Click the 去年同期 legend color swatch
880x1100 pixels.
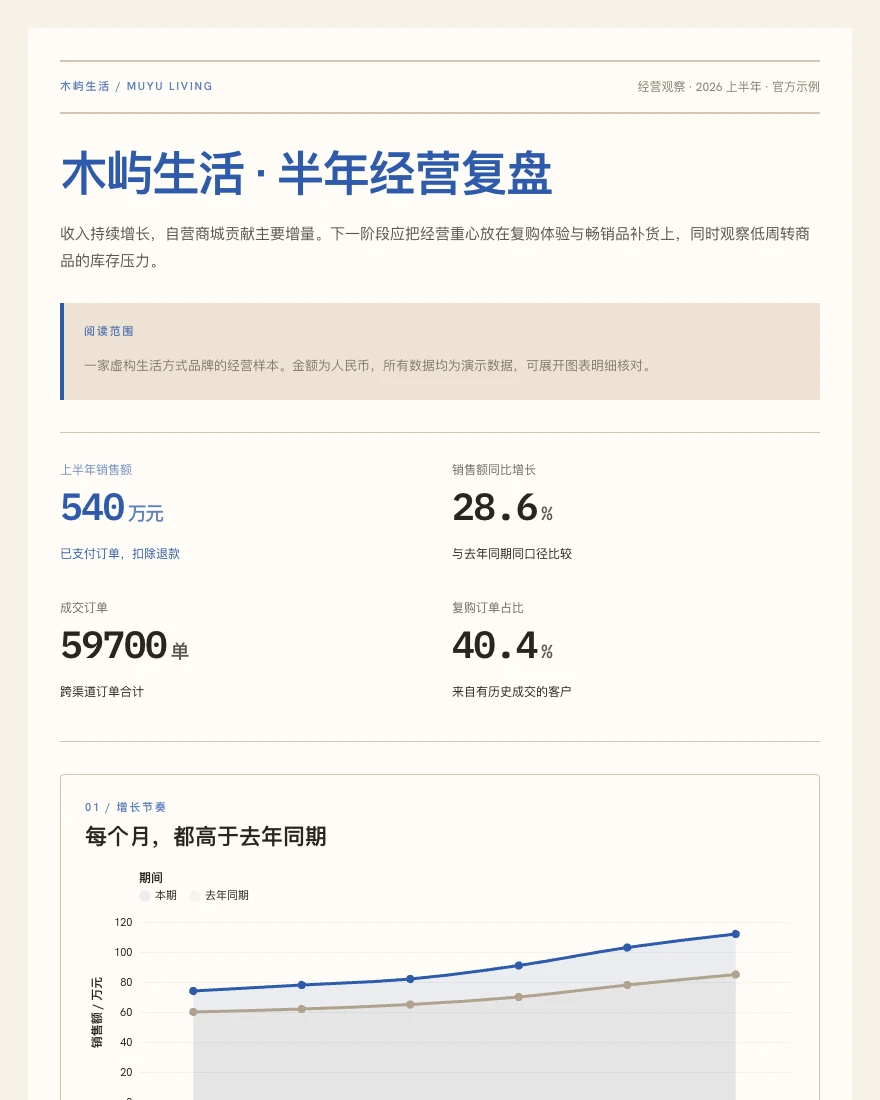(195, 896)
